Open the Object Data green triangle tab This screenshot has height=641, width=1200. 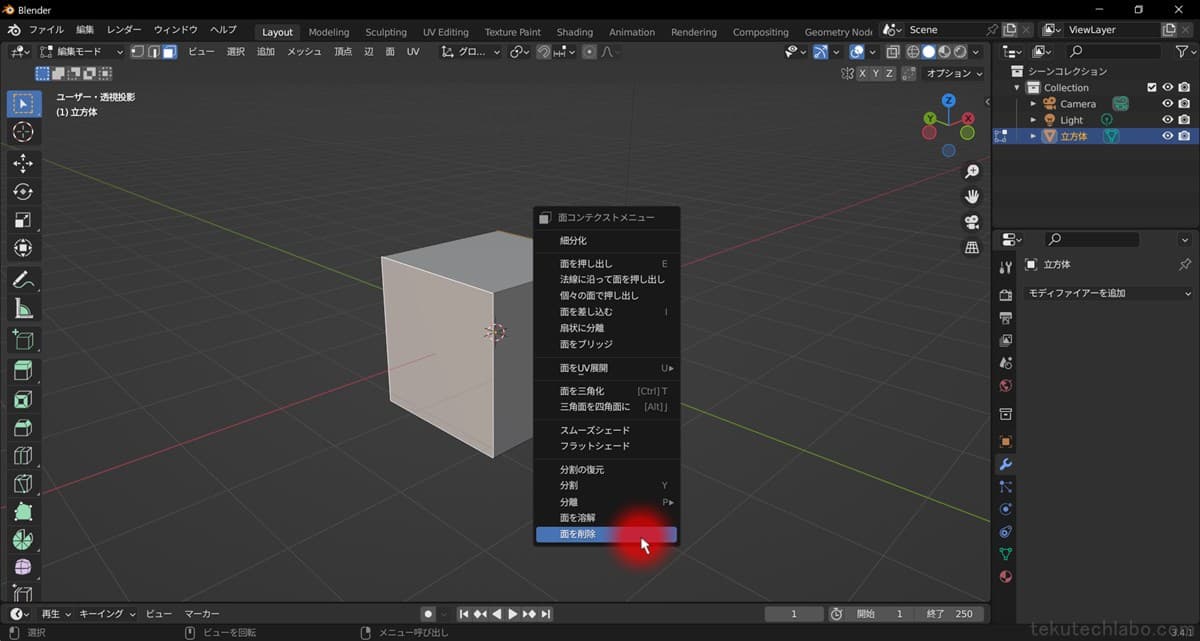[x=1006, y=554]
